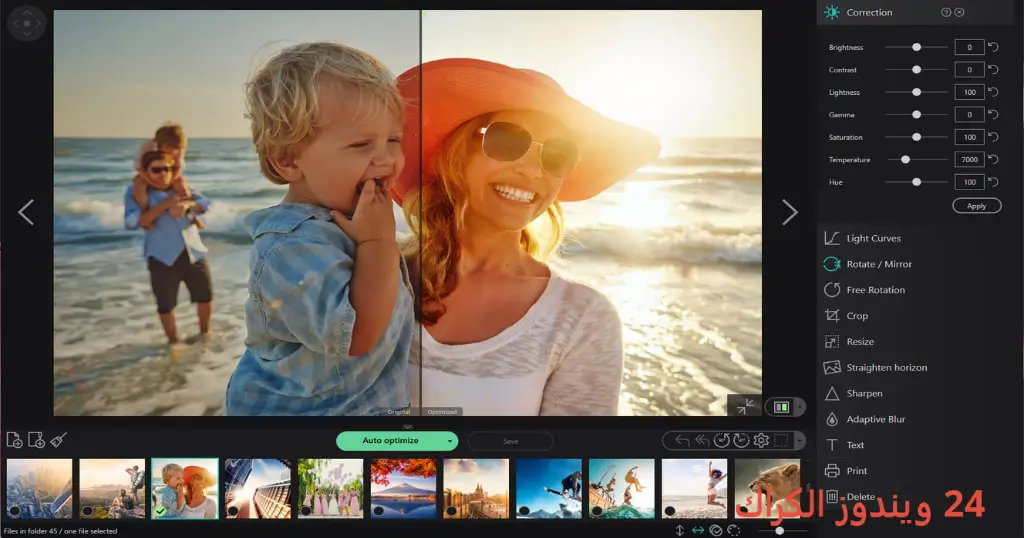Choose the Crop tool

(846, 315)
